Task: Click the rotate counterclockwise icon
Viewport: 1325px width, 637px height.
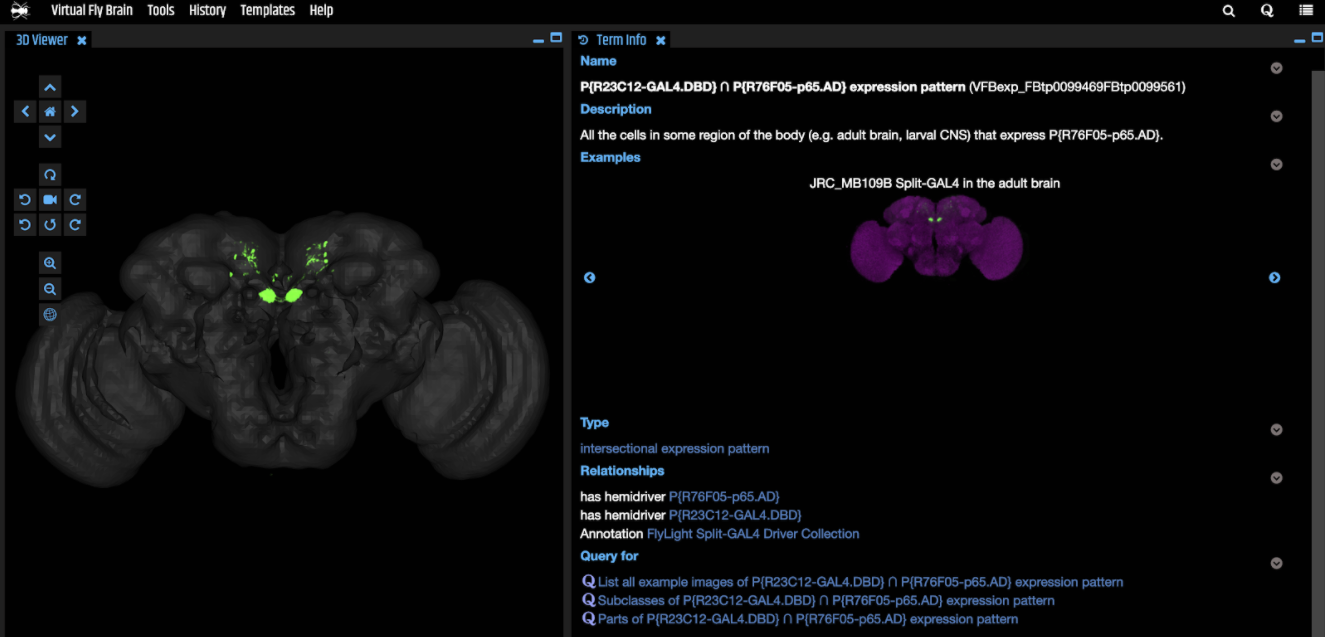Action: 25,199
